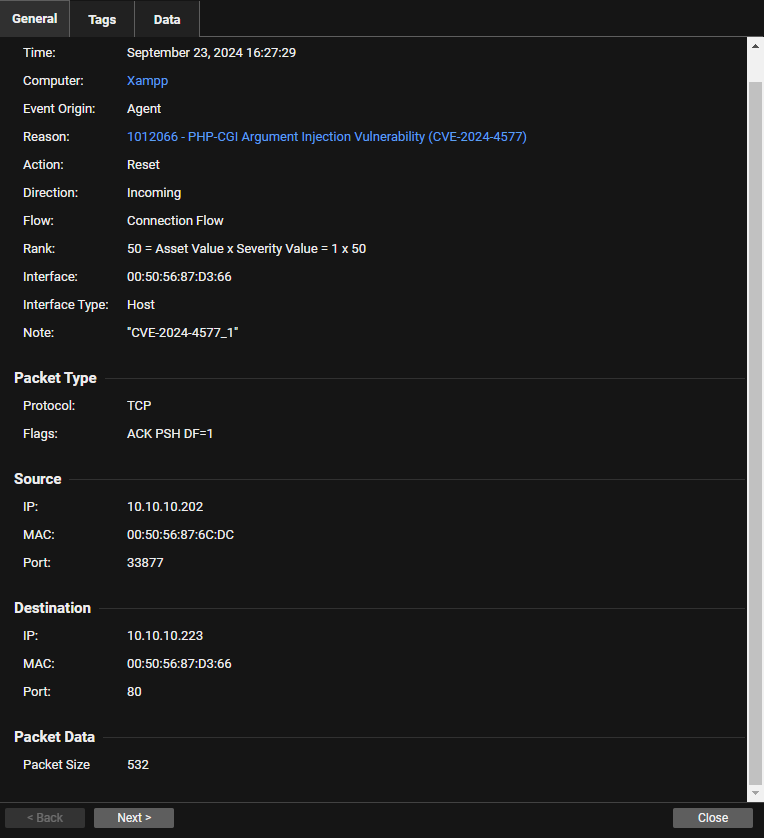This screenshot has width=764, height=838.
Task: Open the Xampp computer link
Action: click(x=147, y=81)
